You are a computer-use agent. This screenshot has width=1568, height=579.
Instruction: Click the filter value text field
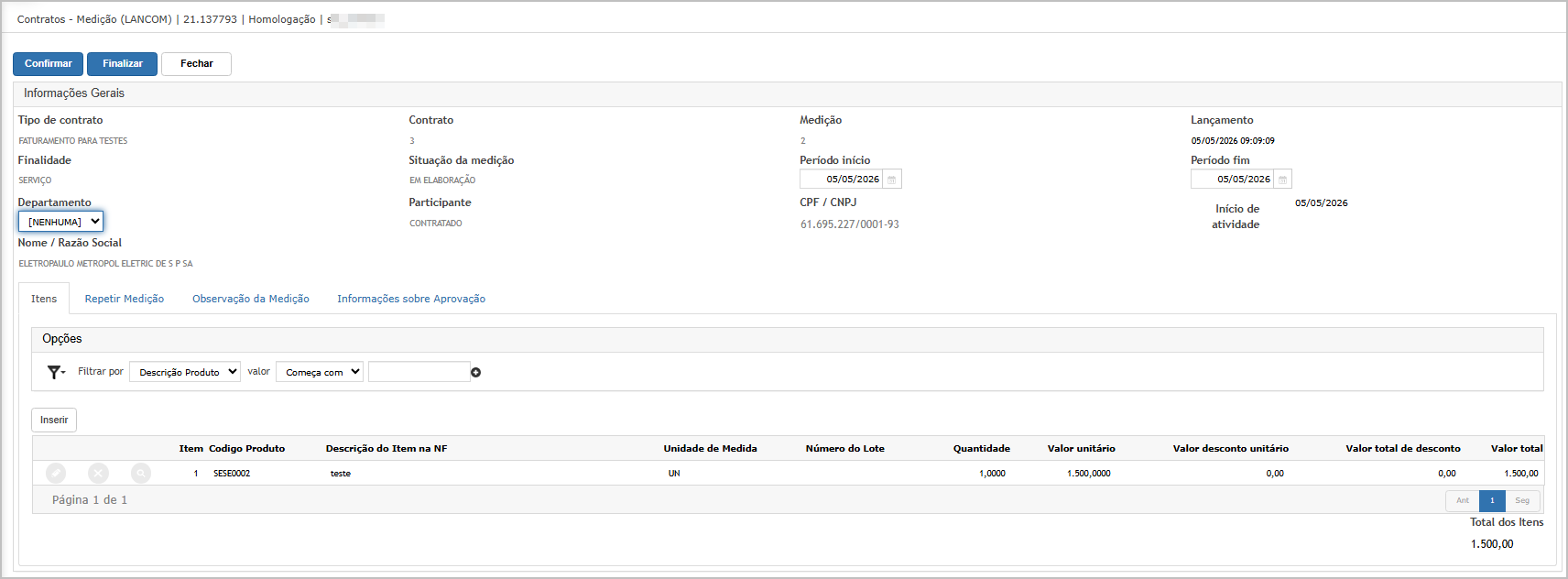419,372
